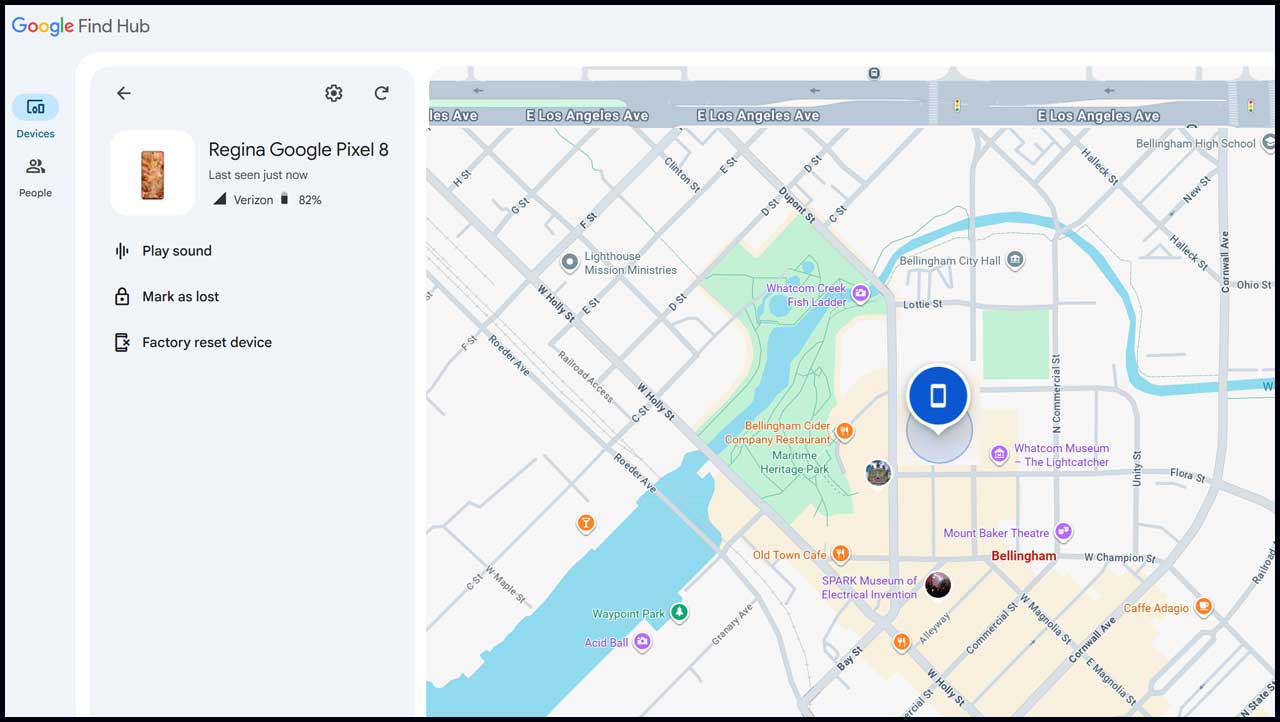This screenshot has height=722, width=1280.
Task: Select the blue phone marker on map
Action: tap(938, 395)
